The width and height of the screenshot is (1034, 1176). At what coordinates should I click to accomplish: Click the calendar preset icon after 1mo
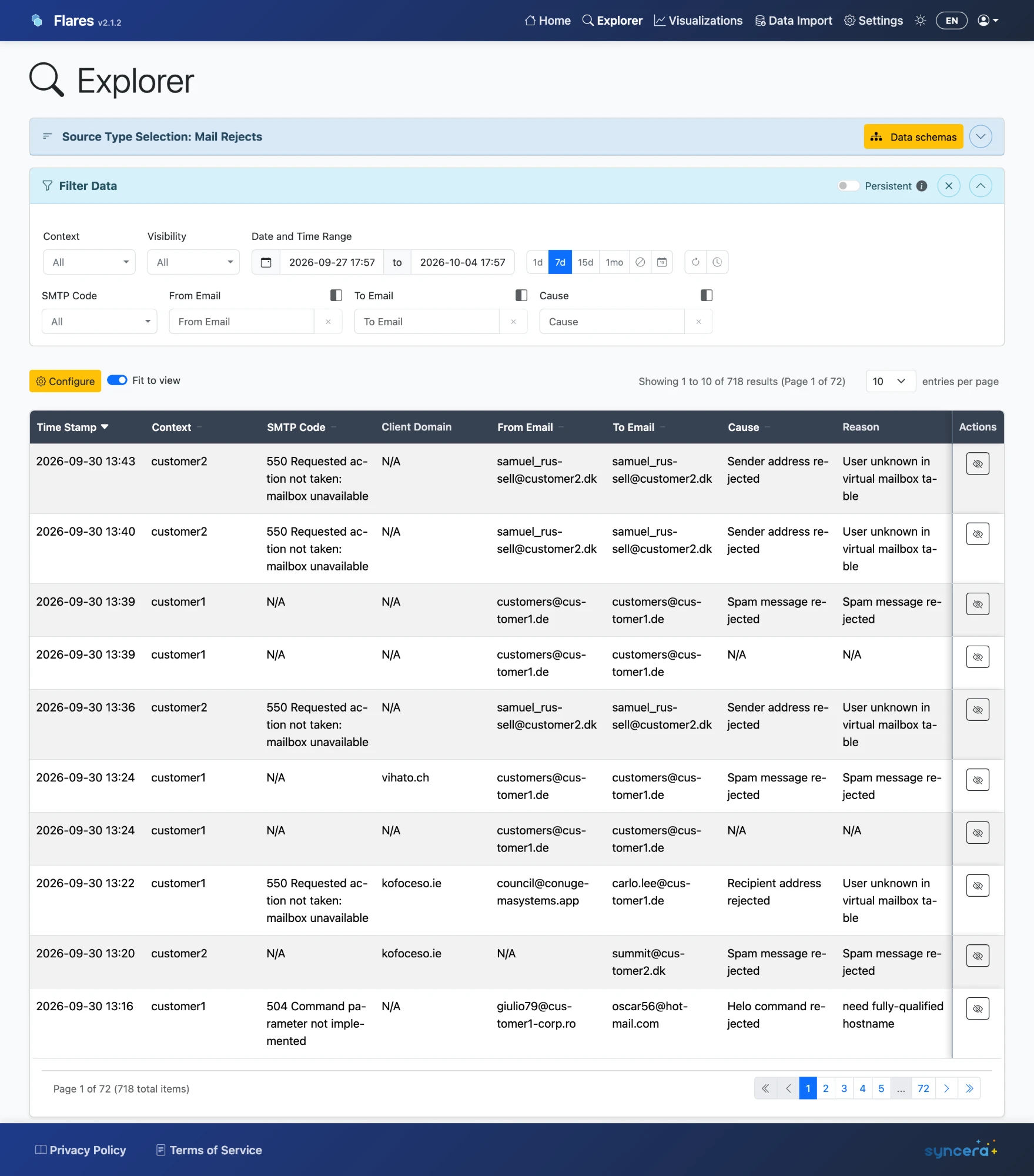click(662, 262)
